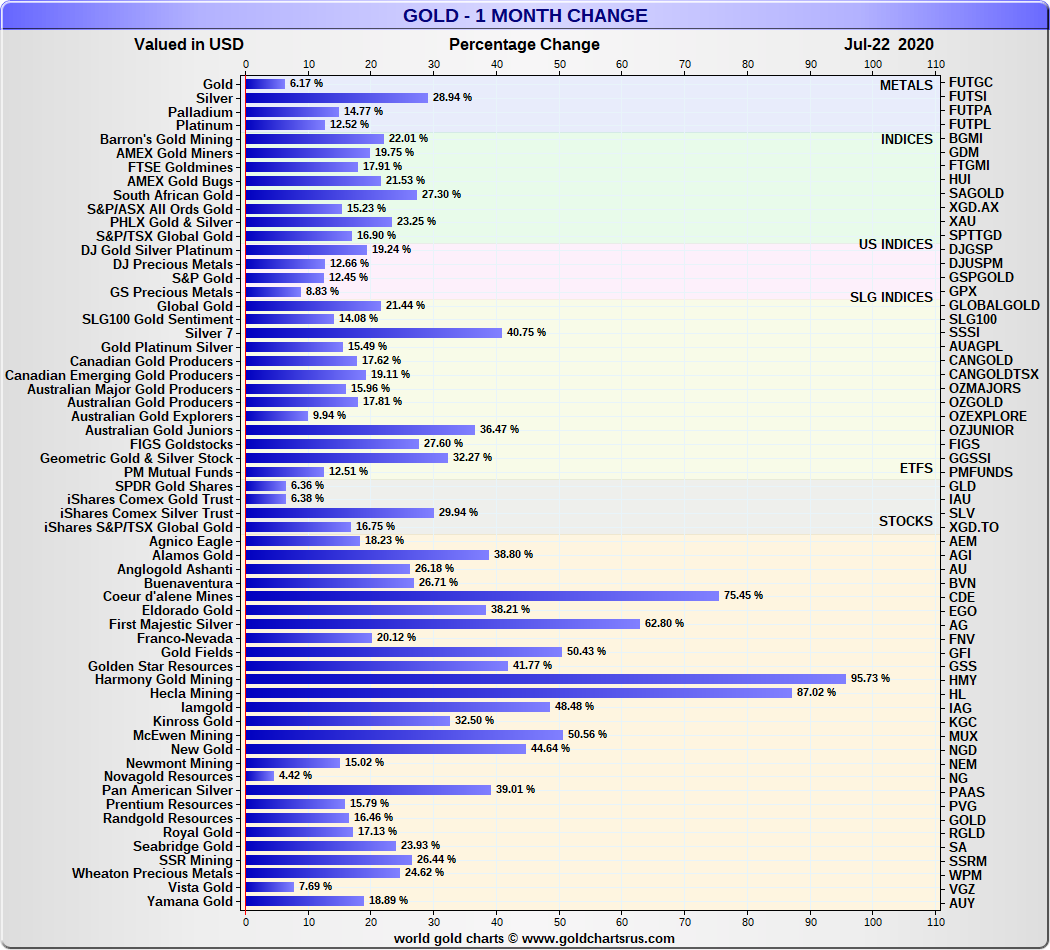Click the South African Gold bar
The width and height of the screenshot is (1050, 950).
click(331, 195)
